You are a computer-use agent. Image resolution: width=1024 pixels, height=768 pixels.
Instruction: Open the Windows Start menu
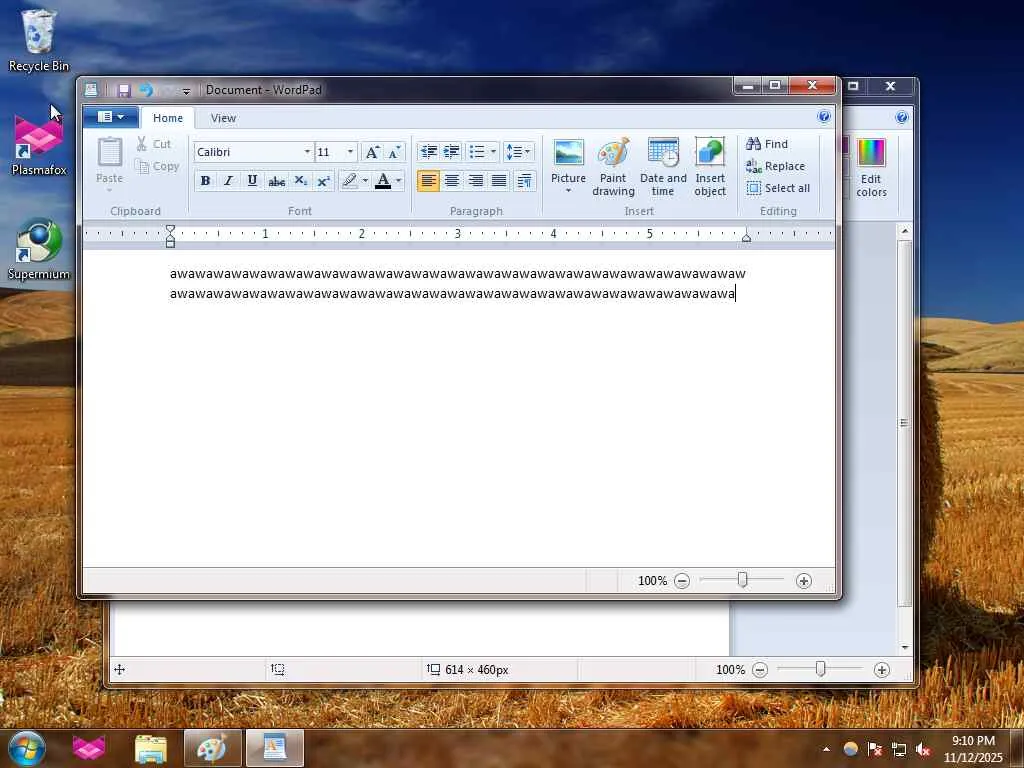point(27,748)
